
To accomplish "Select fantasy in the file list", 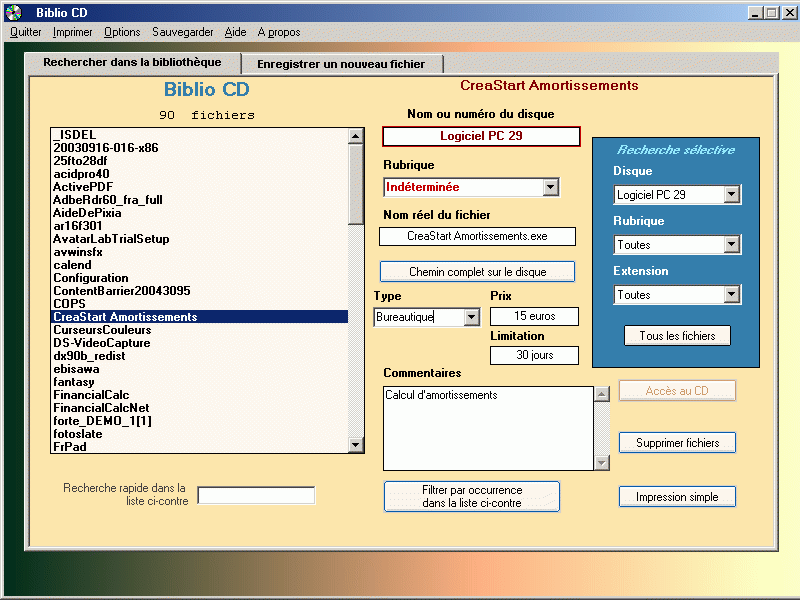I will click(x=199, y=382).
